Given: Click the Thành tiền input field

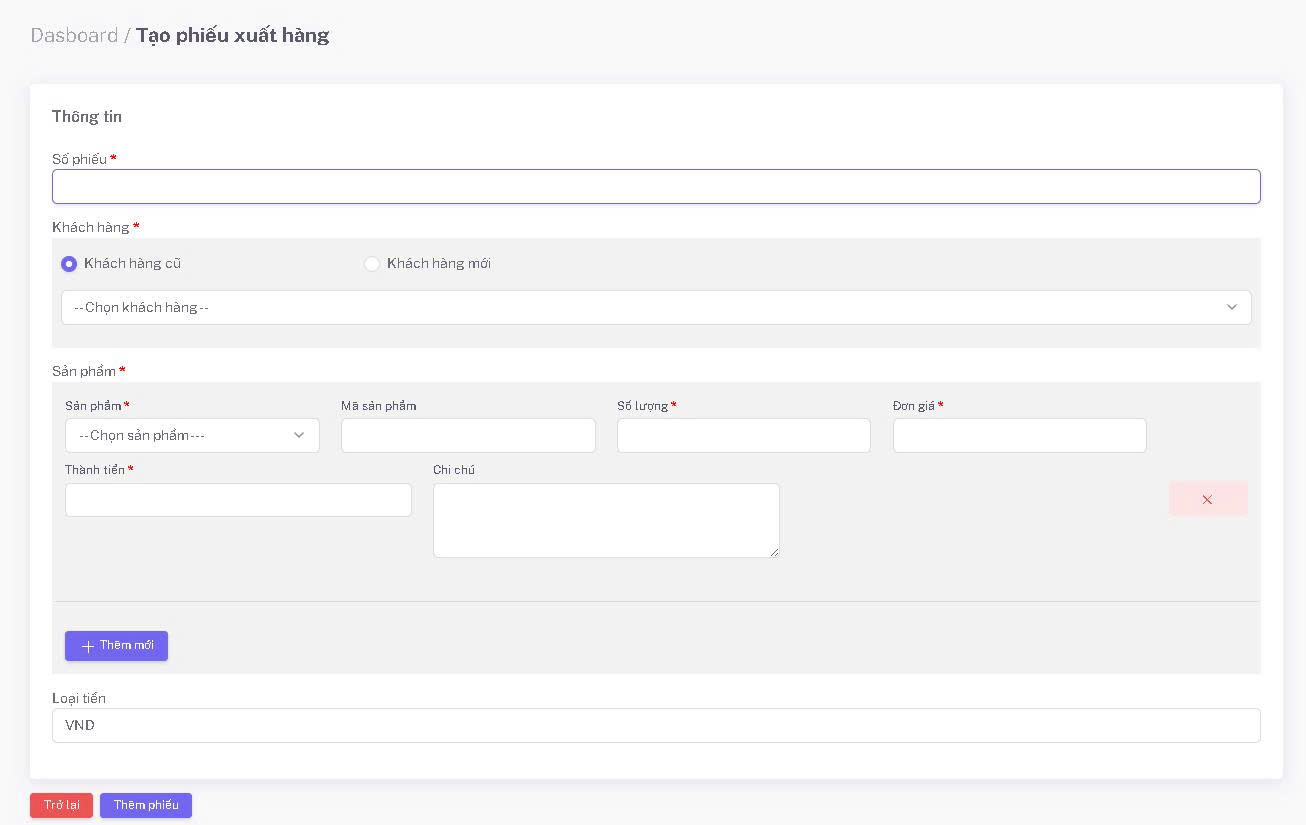Looking at the screenshot, I should click(238, 500).
